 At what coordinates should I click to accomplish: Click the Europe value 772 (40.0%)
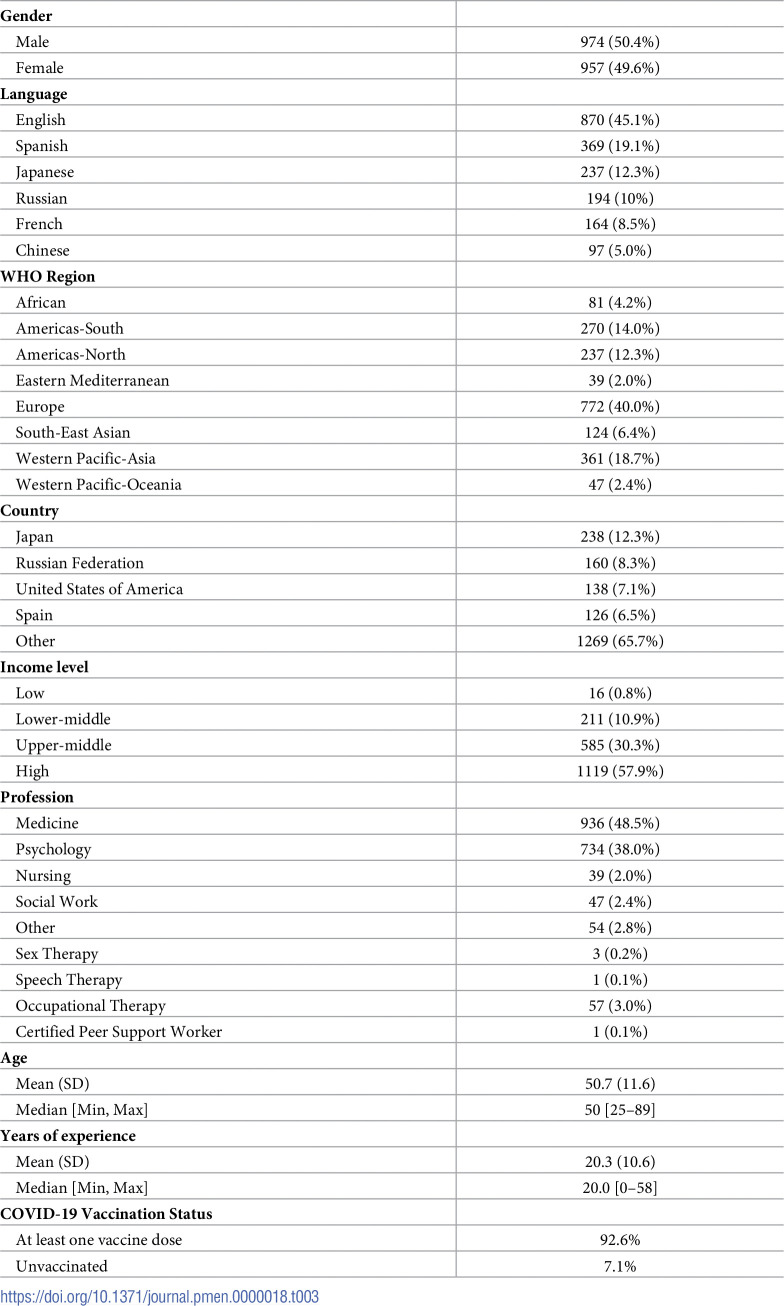click(x=619, y=406)
